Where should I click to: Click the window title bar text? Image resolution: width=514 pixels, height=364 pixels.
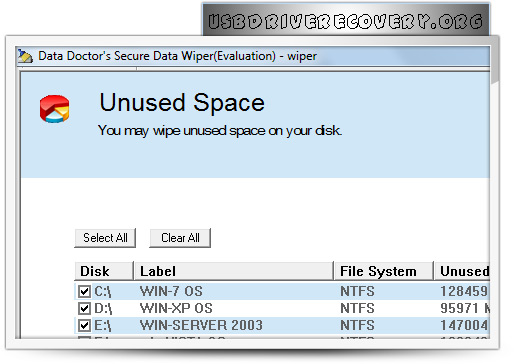point(177,56)
